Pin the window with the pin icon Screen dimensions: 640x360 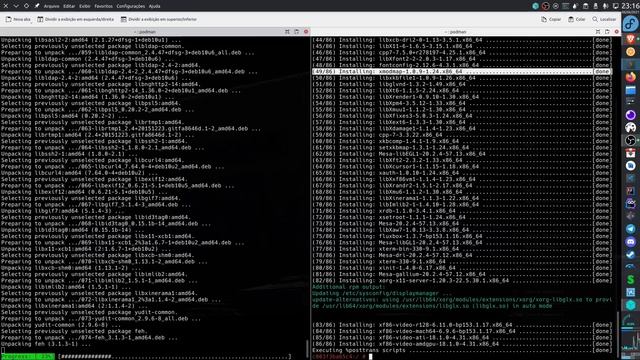tap(37, 6)
